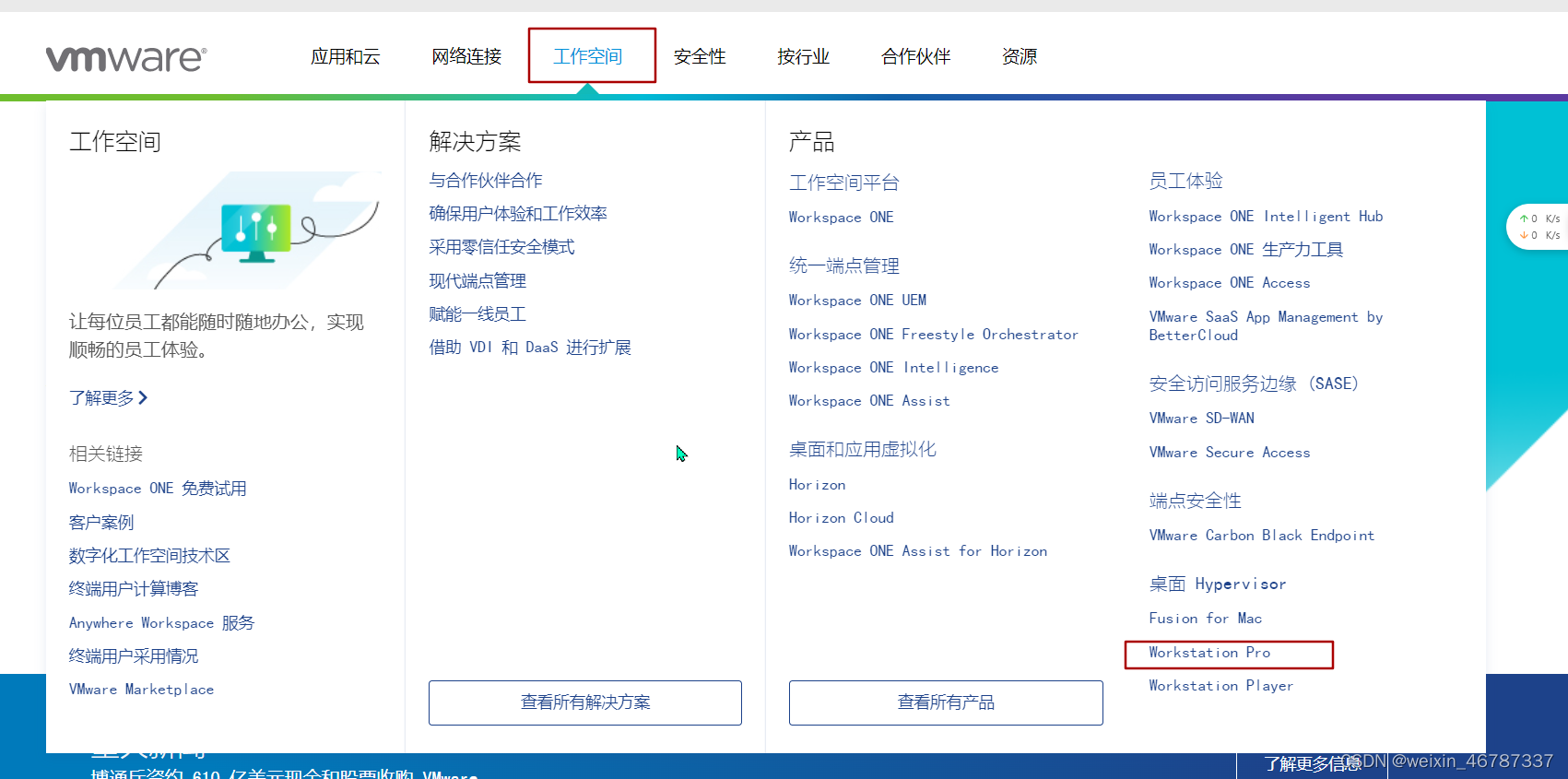
Task: Open Workspace ONE 免费试用 link
Action: coord(158,489)
